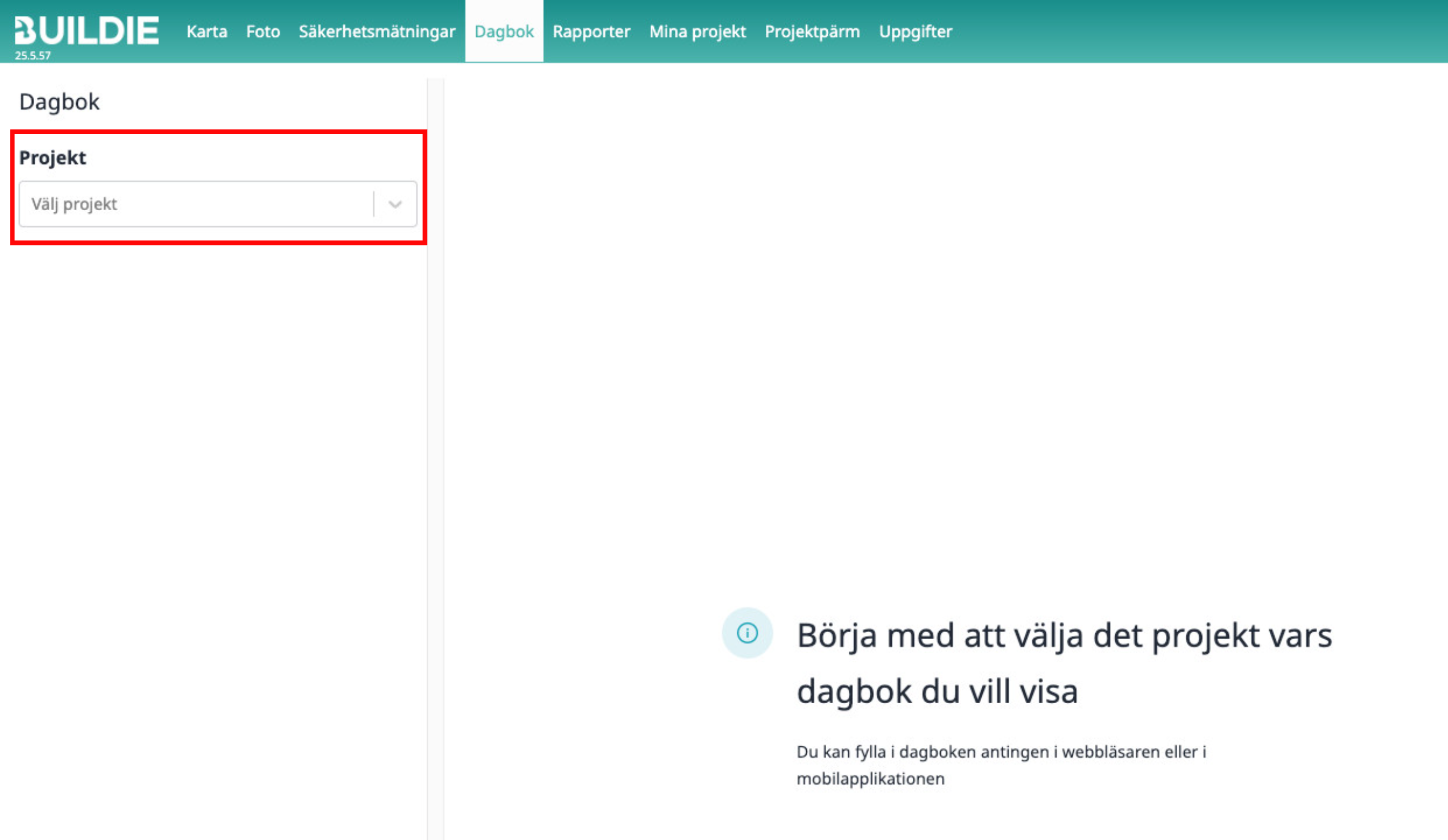1448x840 pixels.
Task: Open the Uppgifter section
Action: tap(915, 31)
